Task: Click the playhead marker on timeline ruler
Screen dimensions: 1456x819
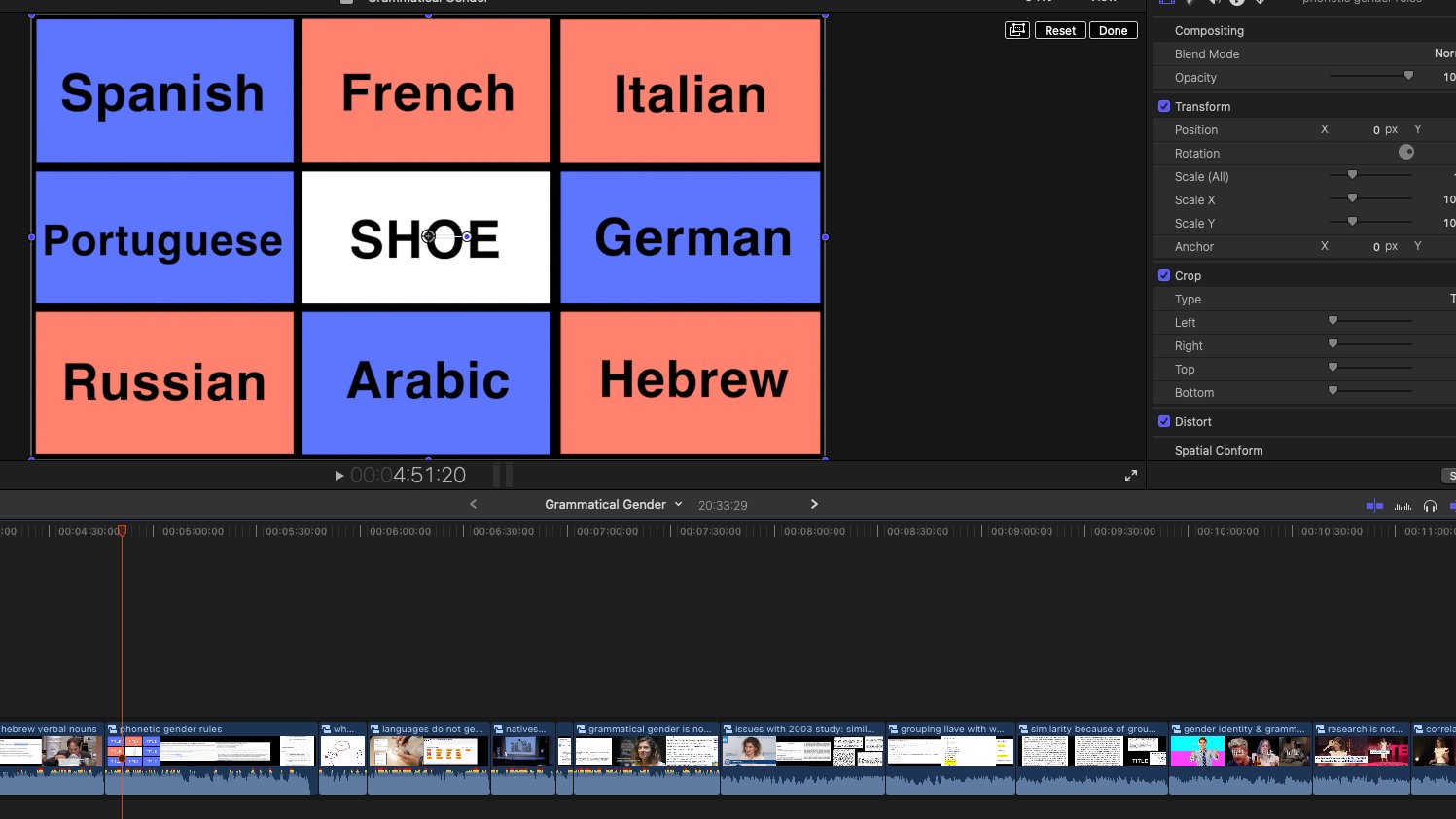Action: coord(122,531)
